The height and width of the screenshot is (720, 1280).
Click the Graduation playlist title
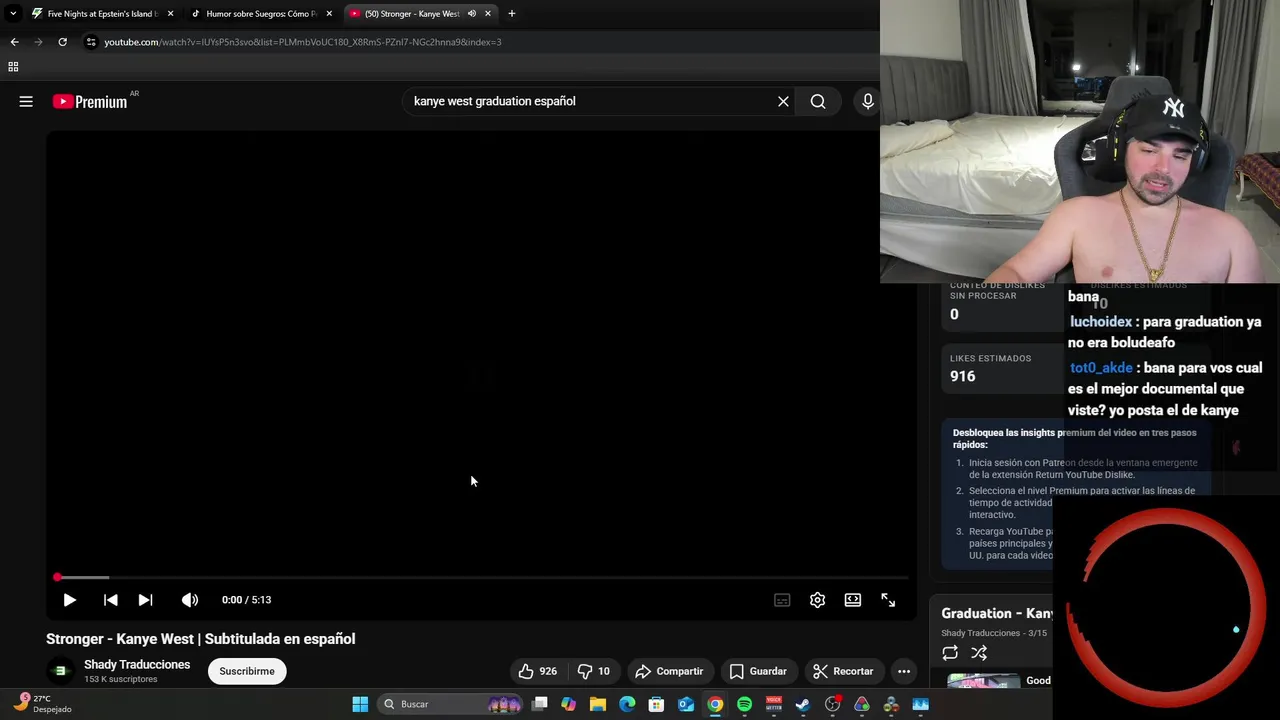click(997, 613)
